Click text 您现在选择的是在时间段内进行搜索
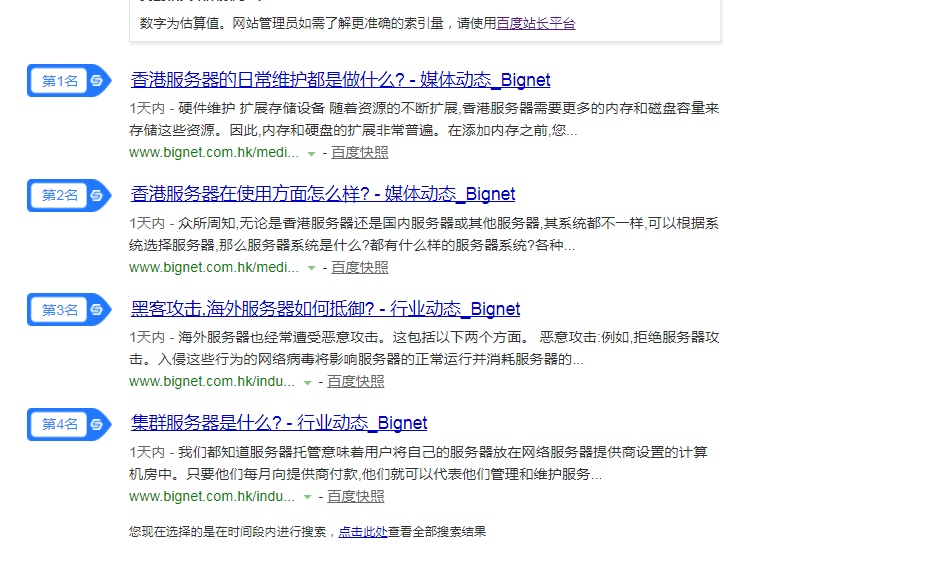929x587 pixels. coord(228,531)
